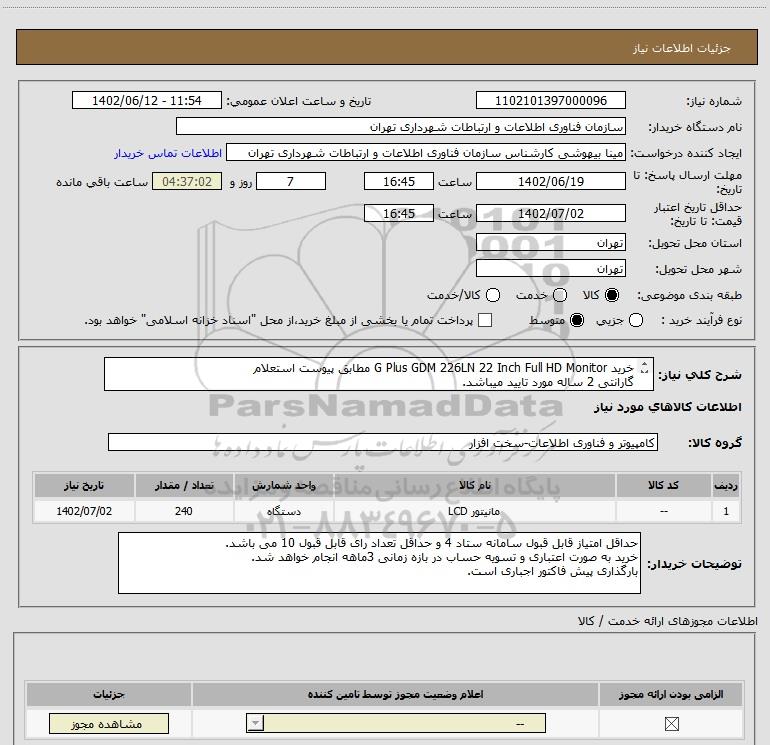The width and height of the screenshot is (770, 745).
Task: Click the شماره نیاز field 1102101397000096
Action: (550, 100)
